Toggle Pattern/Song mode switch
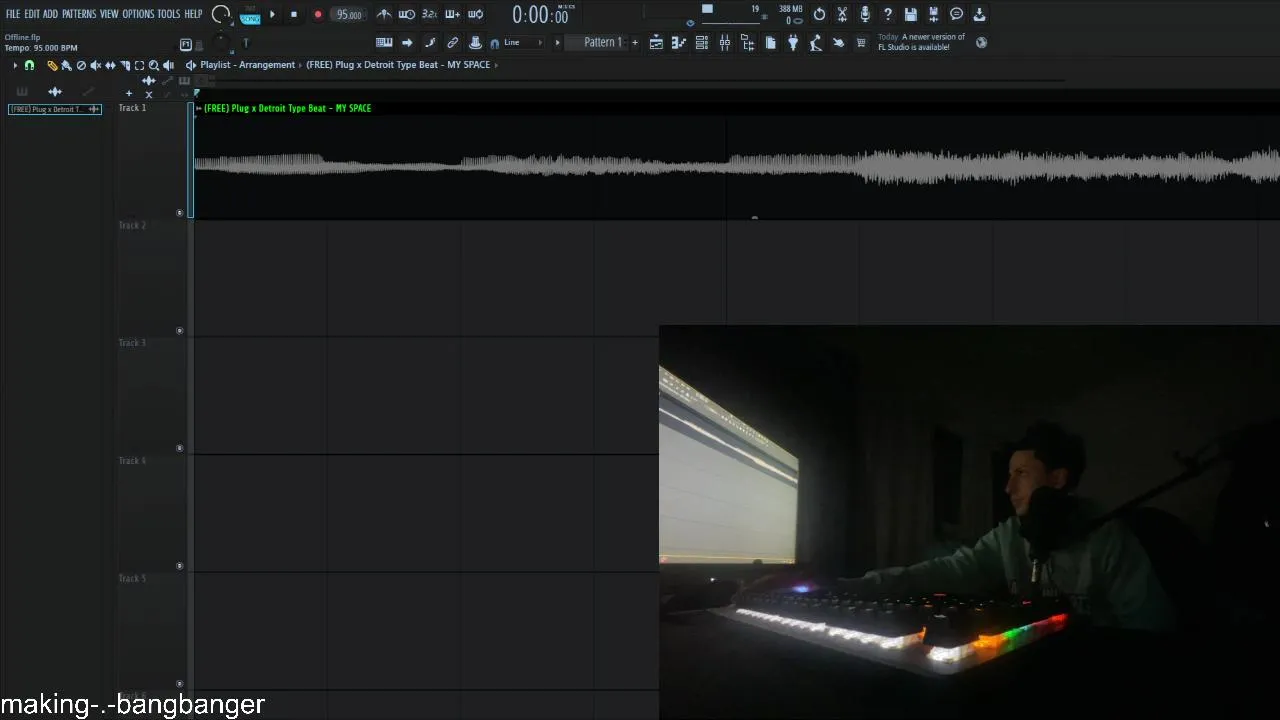This screenshot has height=720, width=1280. [x=250, y=15]
